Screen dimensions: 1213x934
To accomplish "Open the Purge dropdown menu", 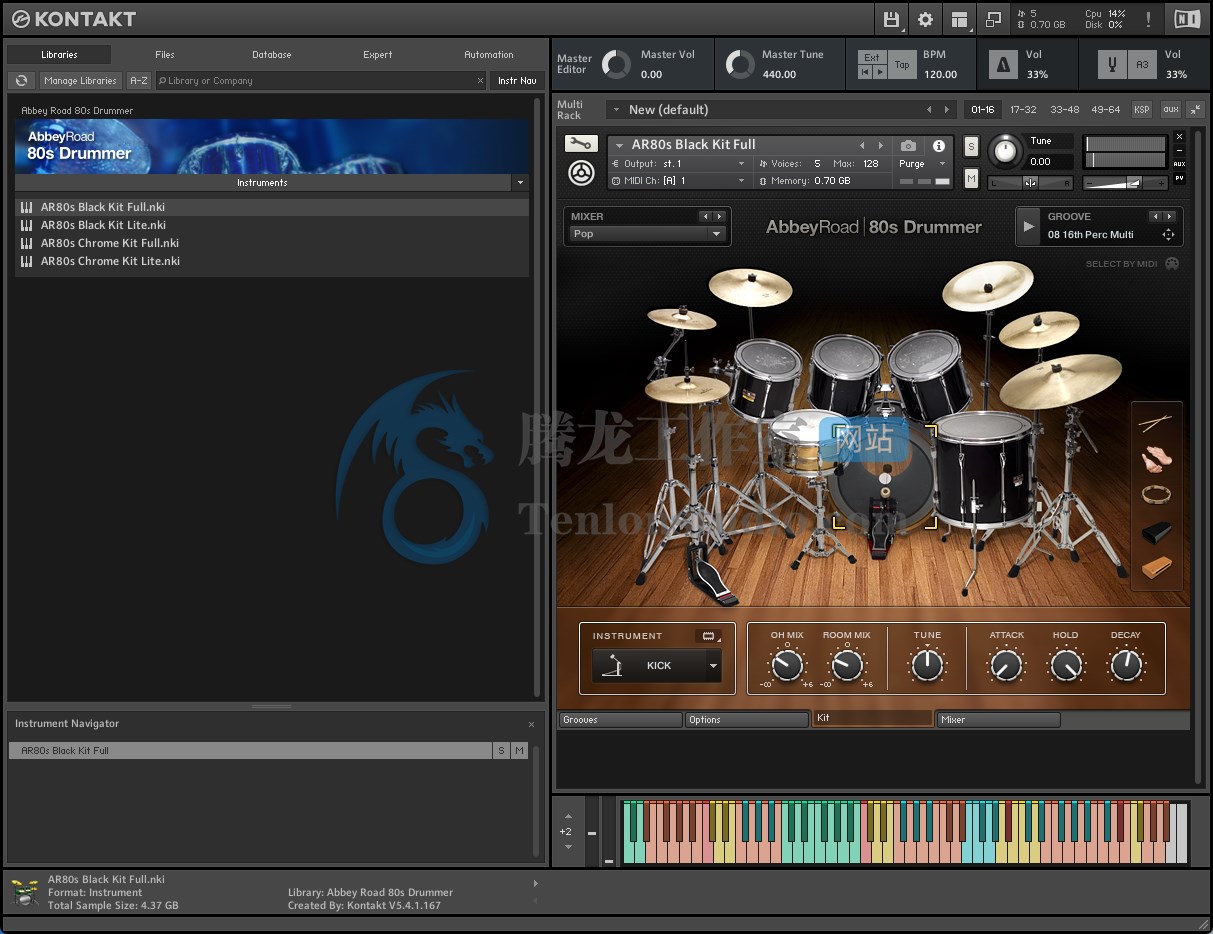I will click(x=922, y=164).
